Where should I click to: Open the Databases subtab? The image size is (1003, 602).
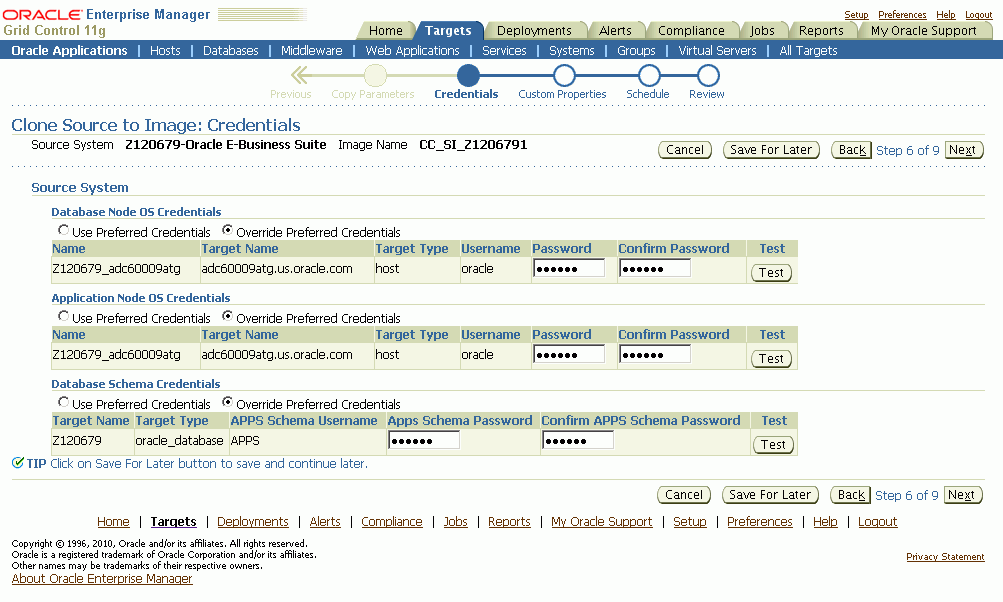[x=231, y=51]
